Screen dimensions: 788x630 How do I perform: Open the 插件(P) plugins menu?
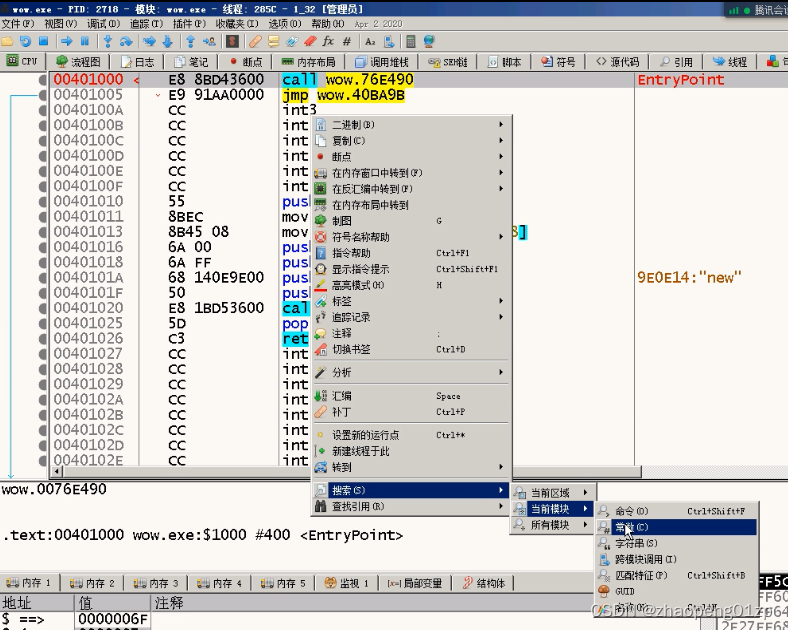point(189,24)
